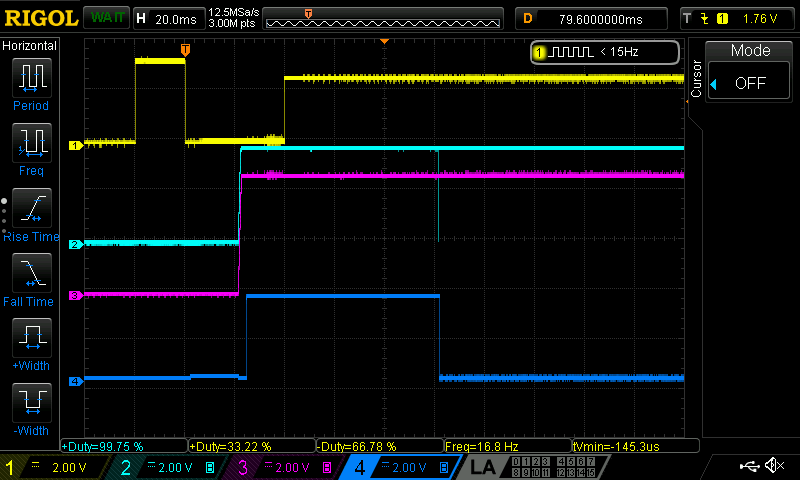This screenshot has height=480, width=800.
Task: Toggle channel 2 cyan status tab
Action: 168,467
